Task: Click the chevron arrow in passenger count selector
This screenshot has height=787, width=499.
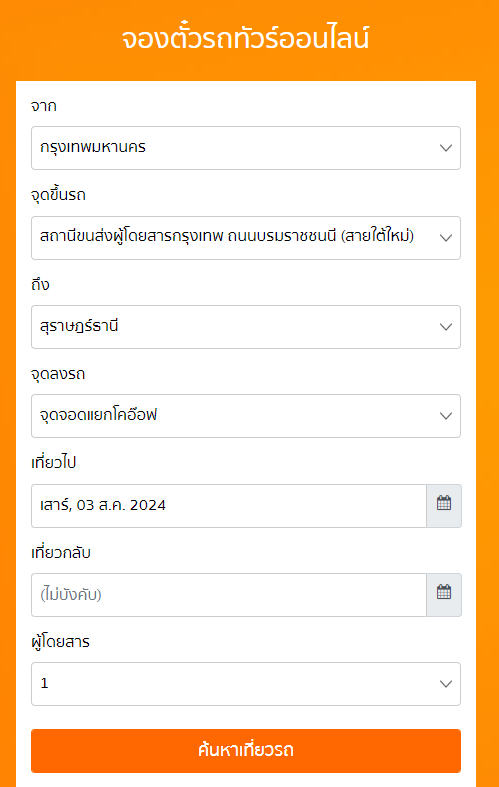Action: 446,684
